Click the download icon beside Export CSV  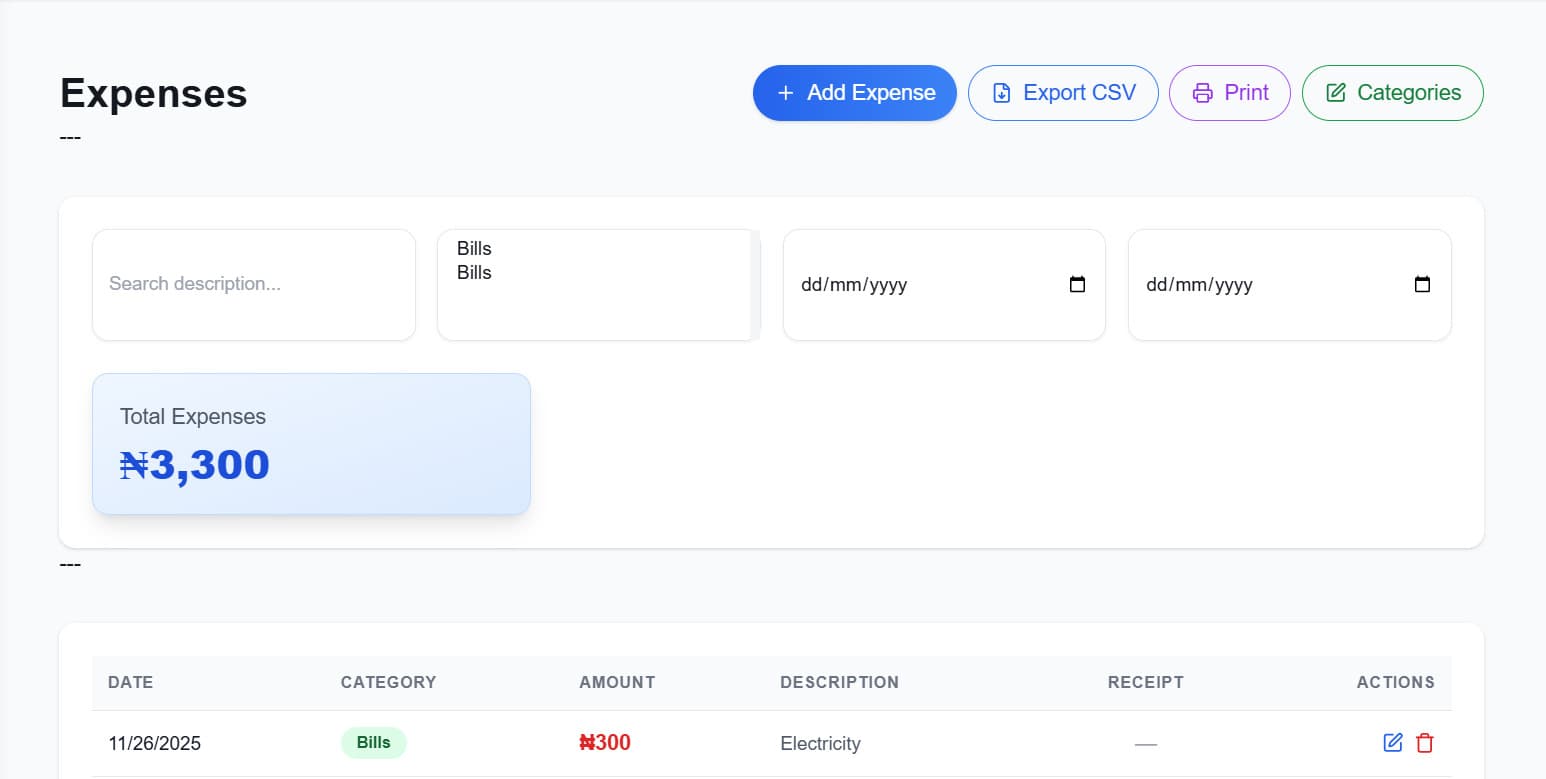1001,92
